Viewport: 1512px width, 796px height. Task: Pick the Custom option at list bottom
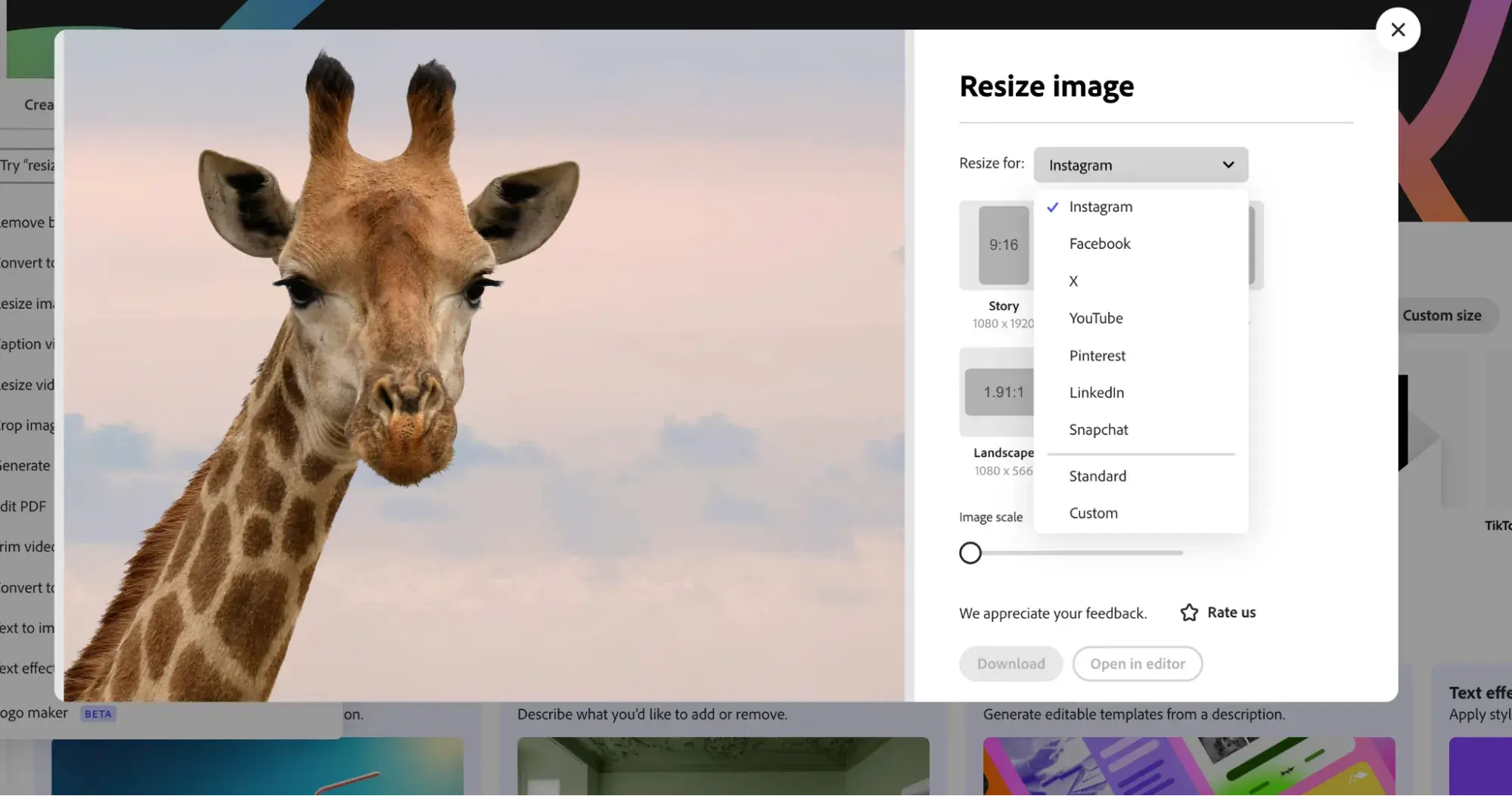[x=1093, y=512]
